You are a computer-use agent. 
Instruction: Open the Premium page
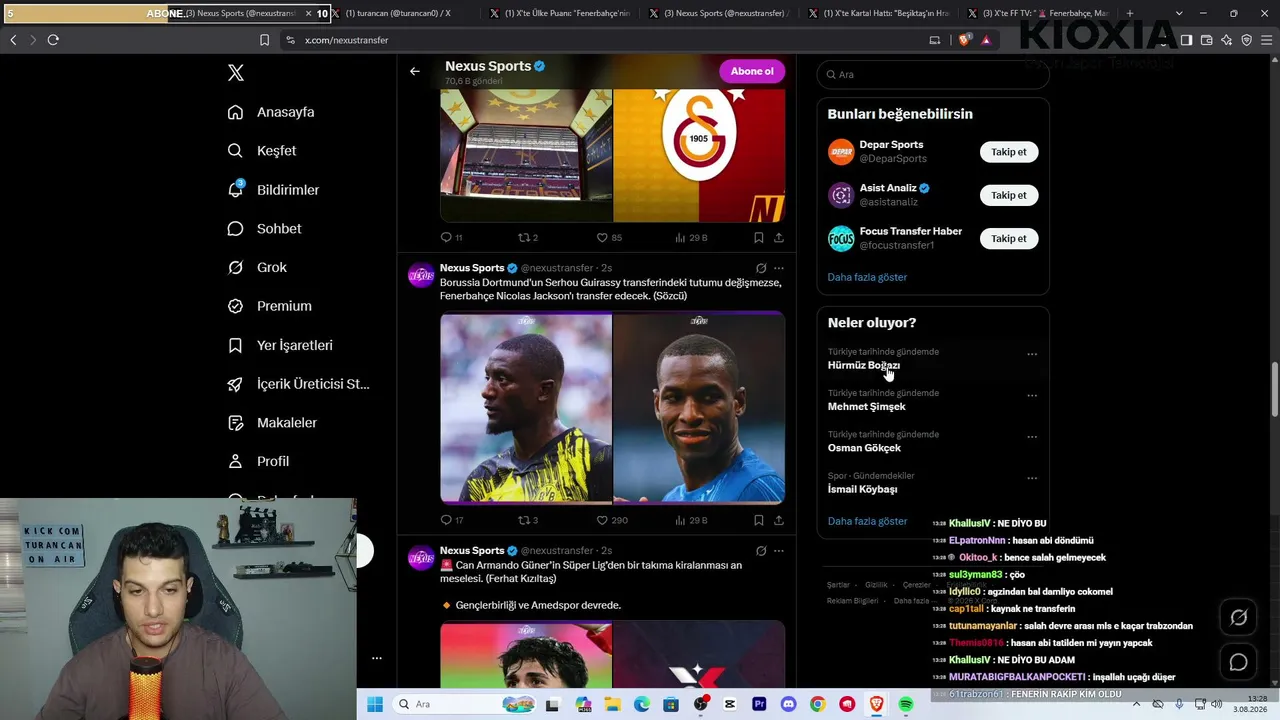pos(269,306)
